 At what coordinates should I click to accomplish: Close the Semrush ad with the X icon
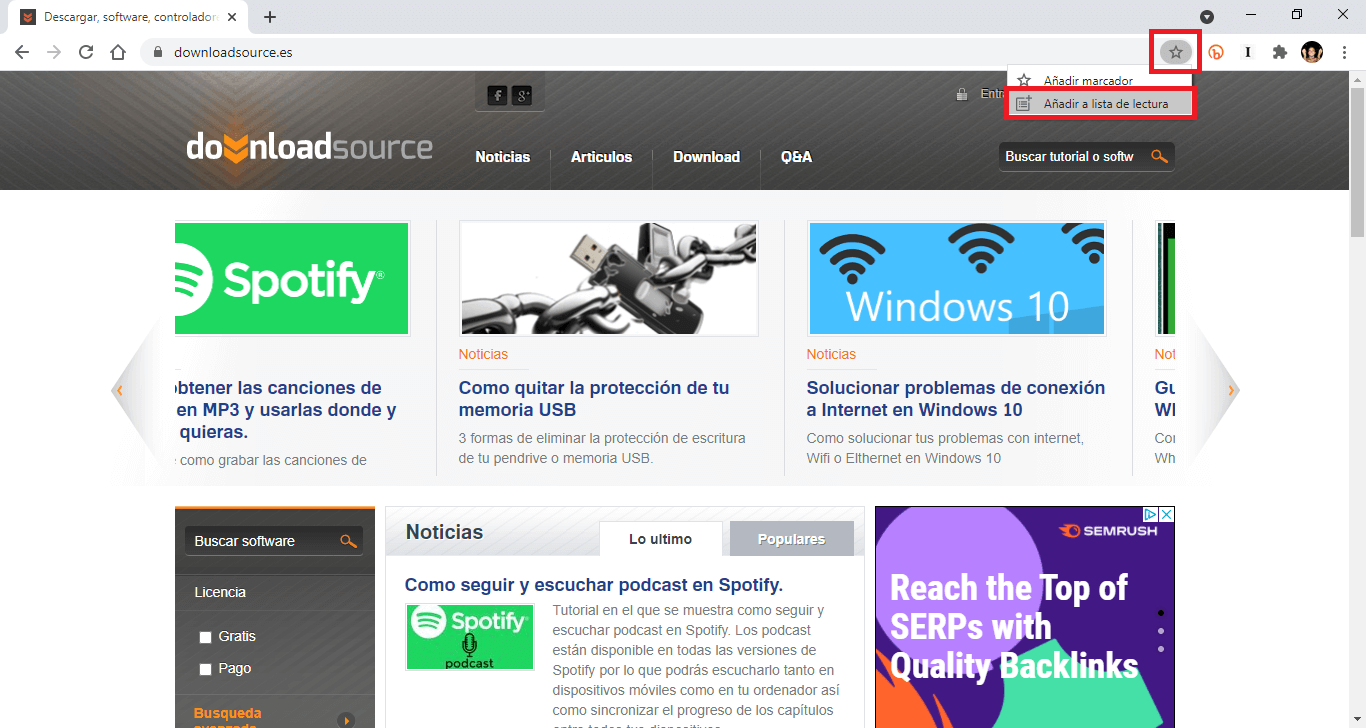pos(1167,514)
